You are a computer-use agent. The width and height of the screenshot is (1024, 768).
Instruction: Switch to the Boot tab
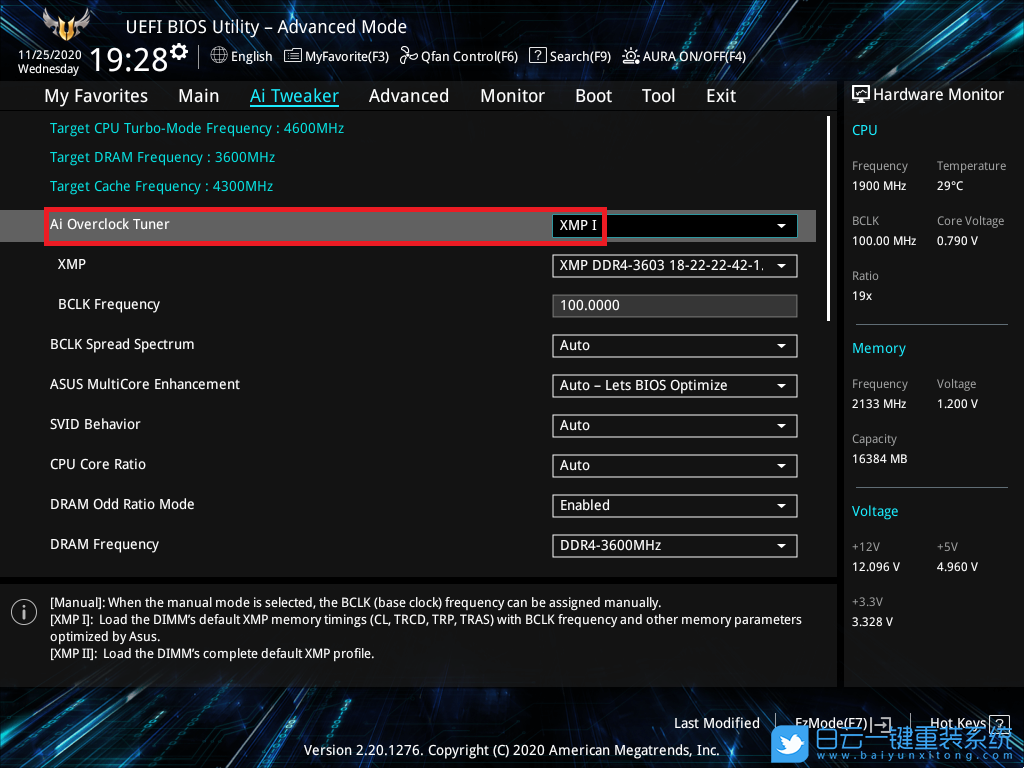click(x=593, y=96)
